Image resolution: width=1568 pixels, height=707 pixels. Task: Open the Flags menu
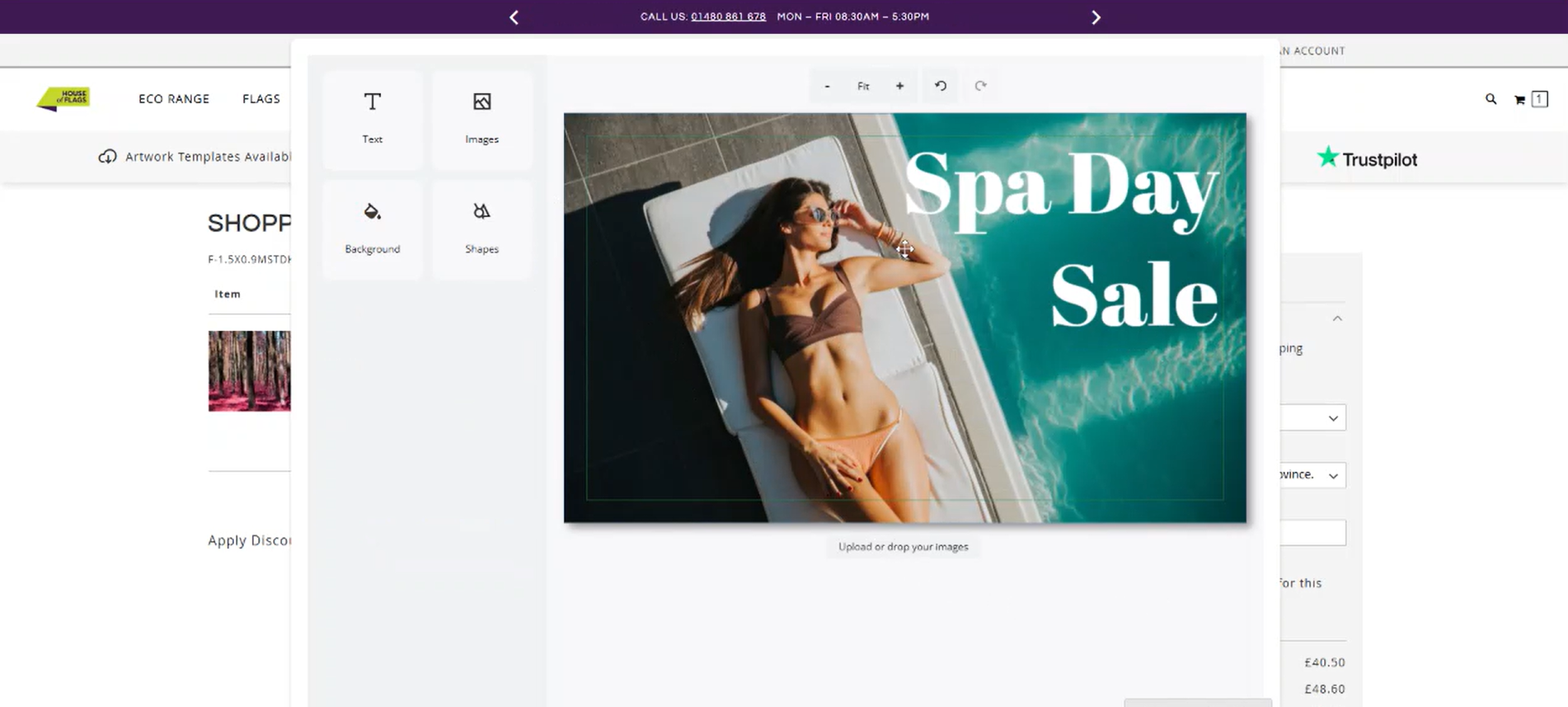point(261,99)
